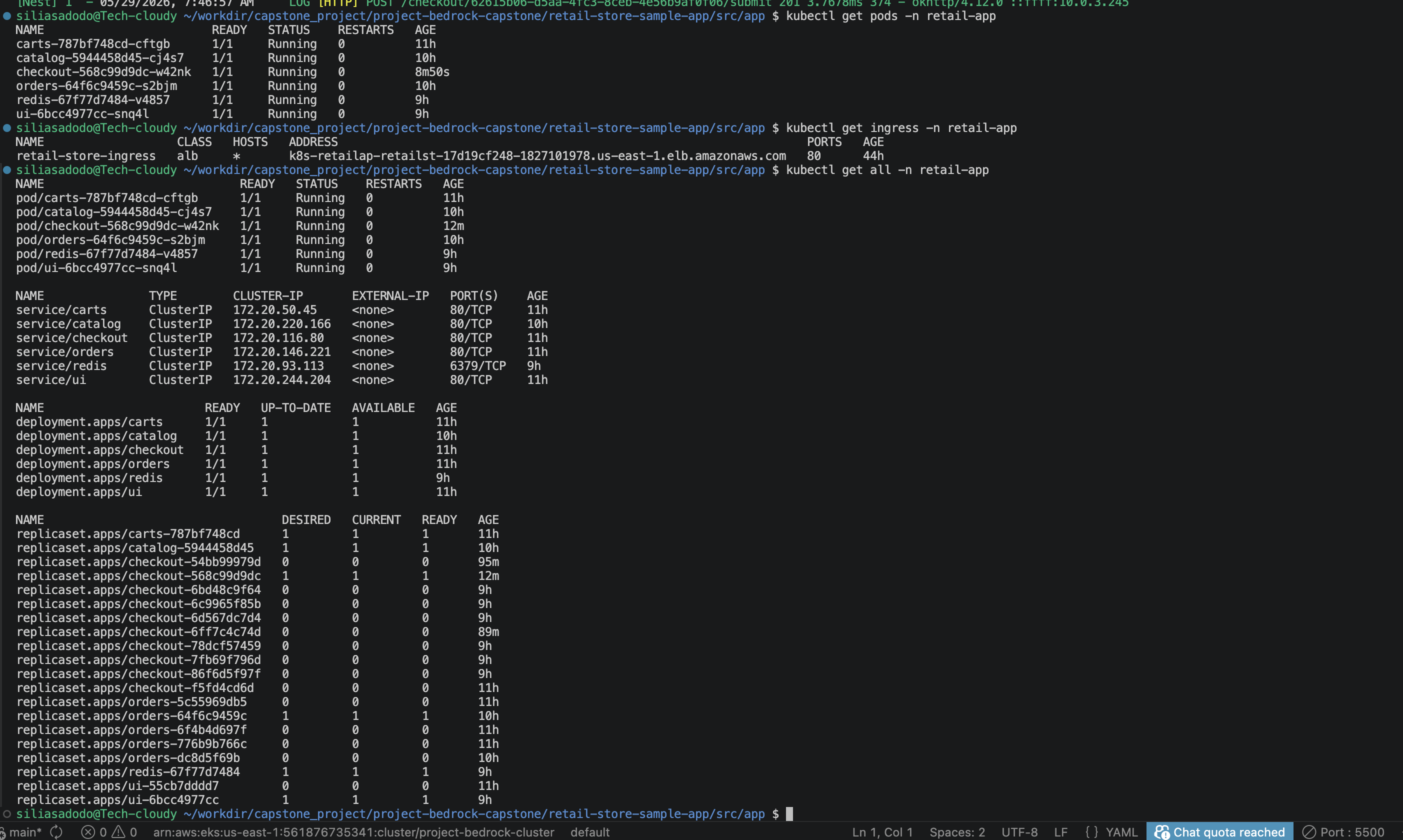Click the text 'kubectl get all -n retail-app'

pos(887,170)
